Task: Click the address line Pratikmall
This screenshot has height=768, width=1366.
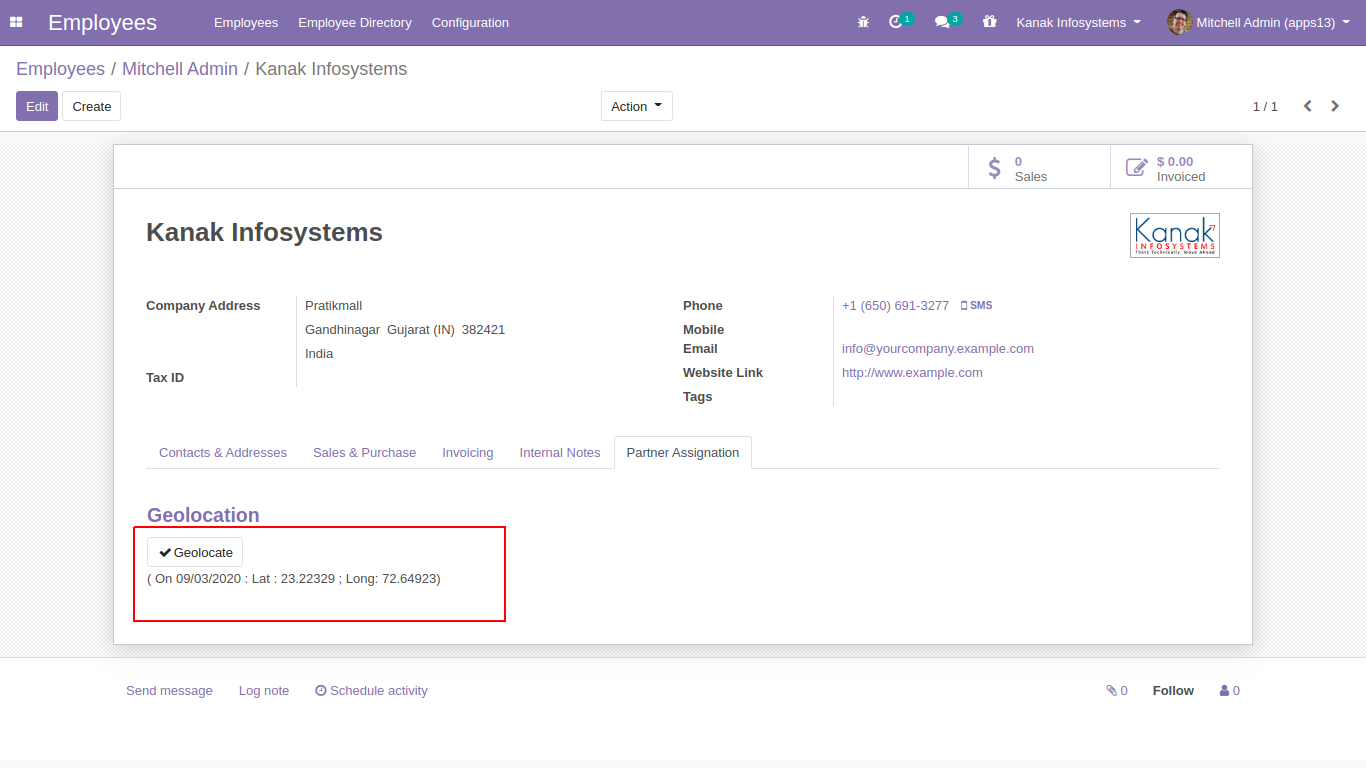Action: (x=334, y=306)
